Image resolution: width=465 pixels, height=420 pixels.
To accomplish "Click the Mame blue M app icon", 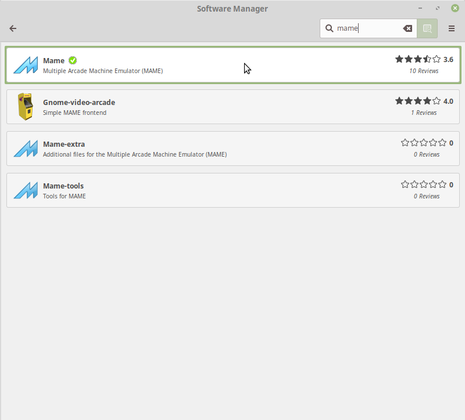I will point(26,65).
